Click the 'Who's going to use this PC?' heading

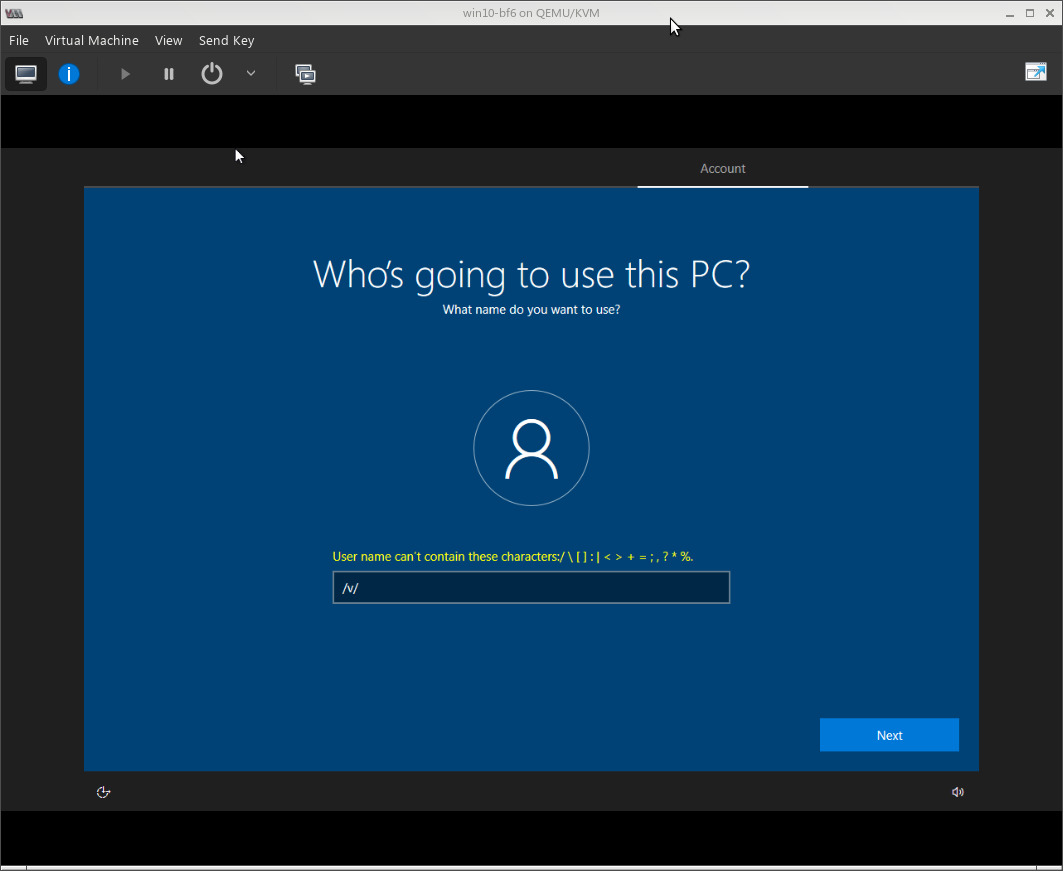pyautogui.click(x=532, y=274)
